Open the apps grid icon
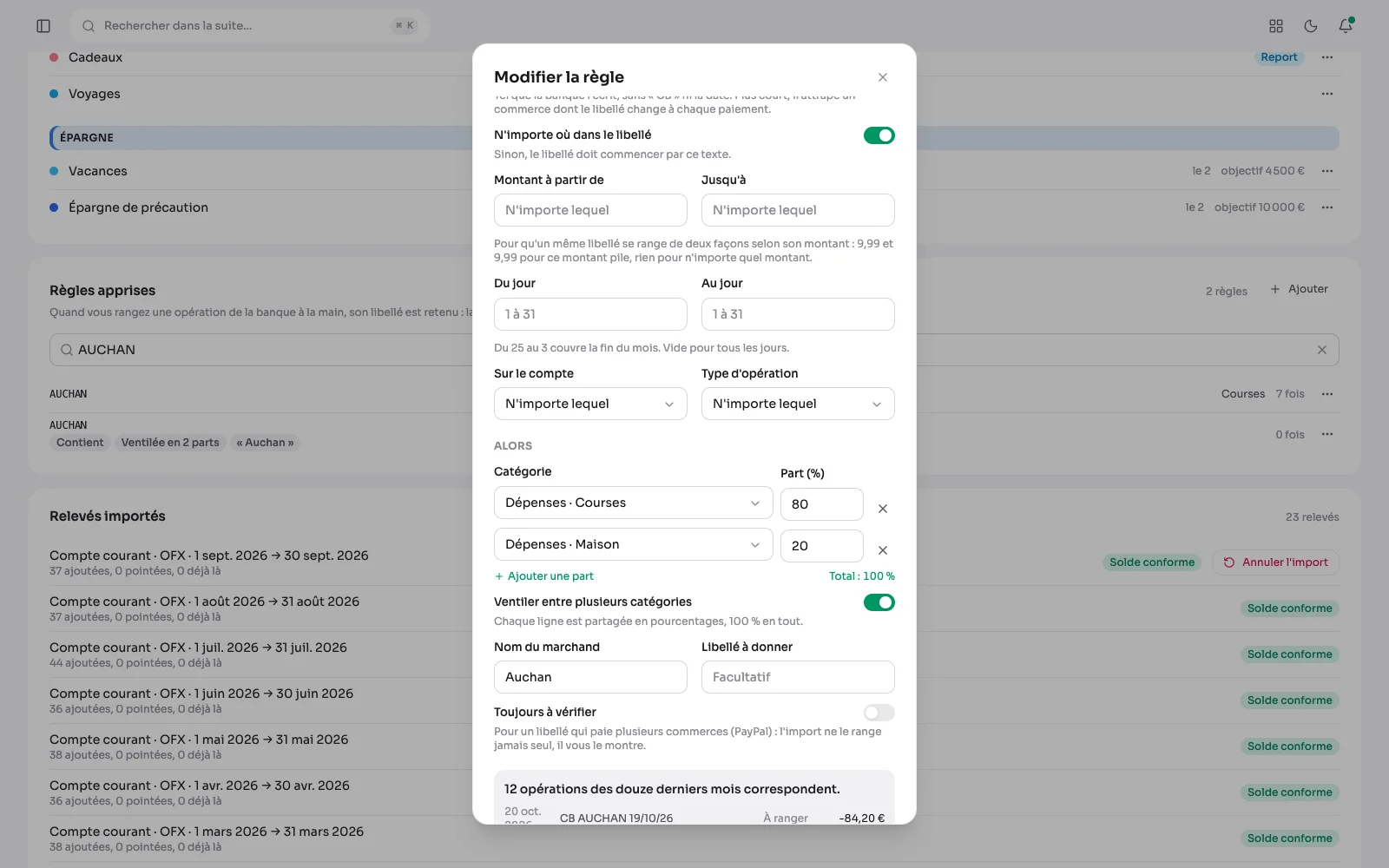Screen dimensions: 1389x868 tap(1276, 26)
